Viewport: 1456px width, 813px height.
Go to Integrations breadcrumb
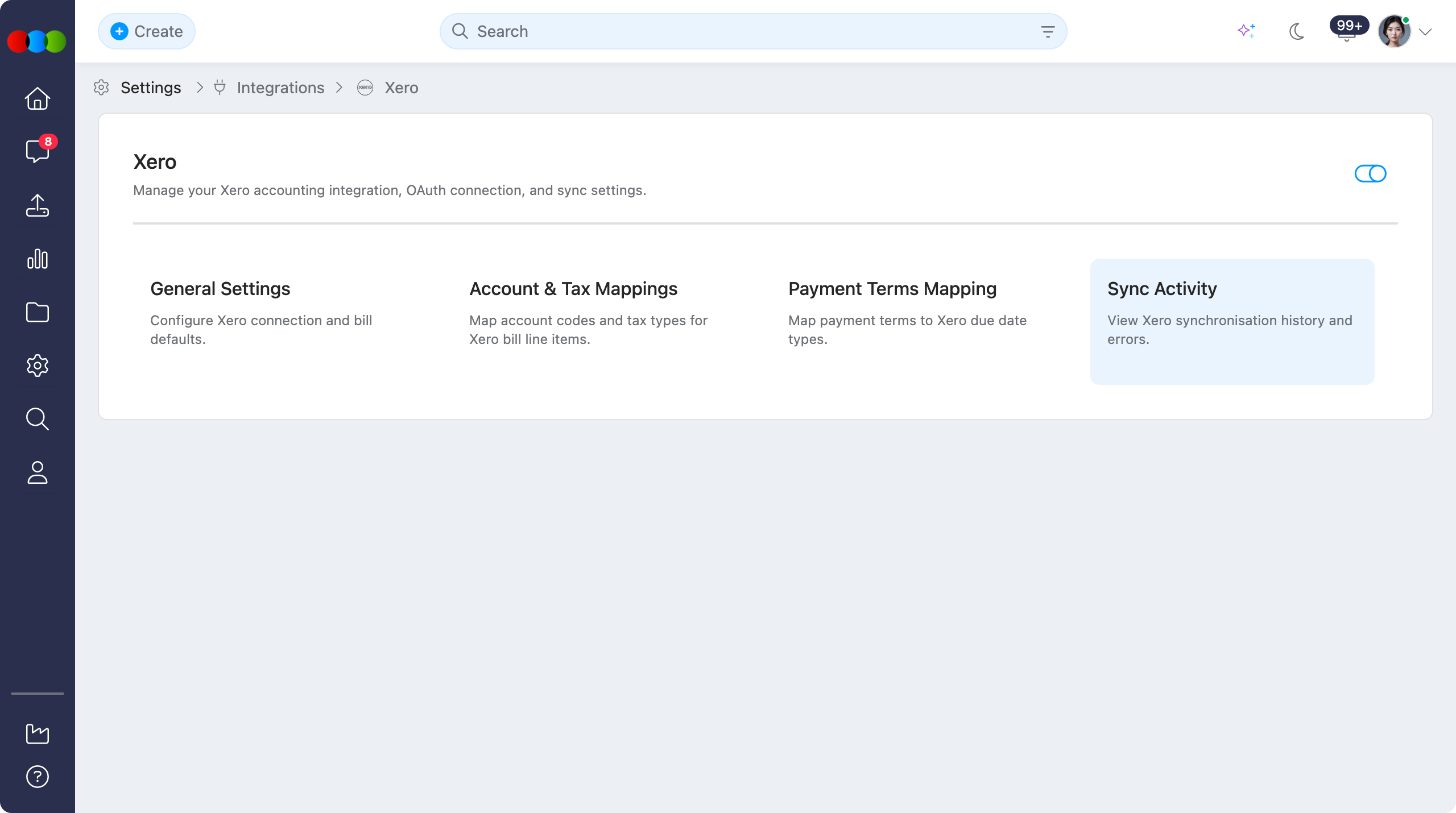pos(280,88)
